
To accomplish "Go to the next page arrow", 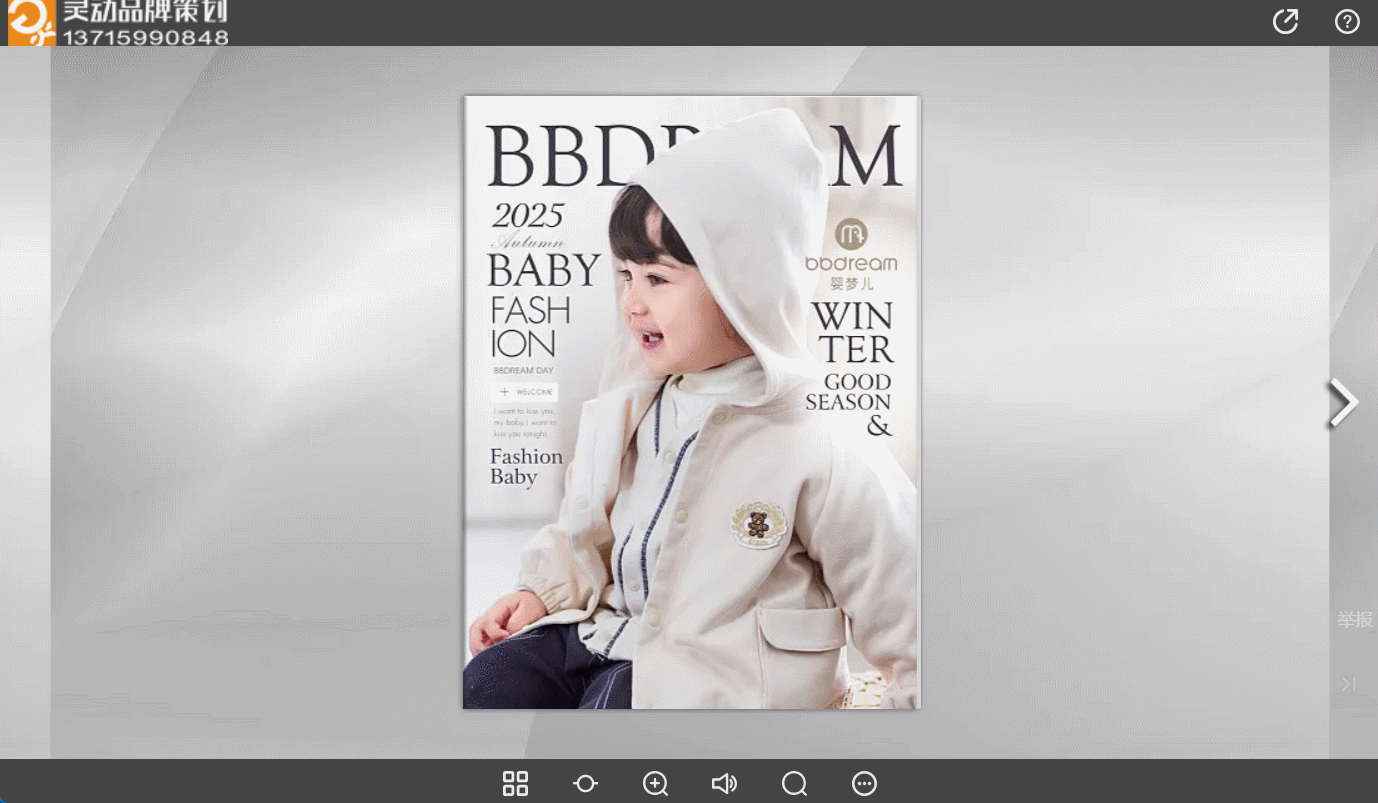I will [x=1343, y=403].
